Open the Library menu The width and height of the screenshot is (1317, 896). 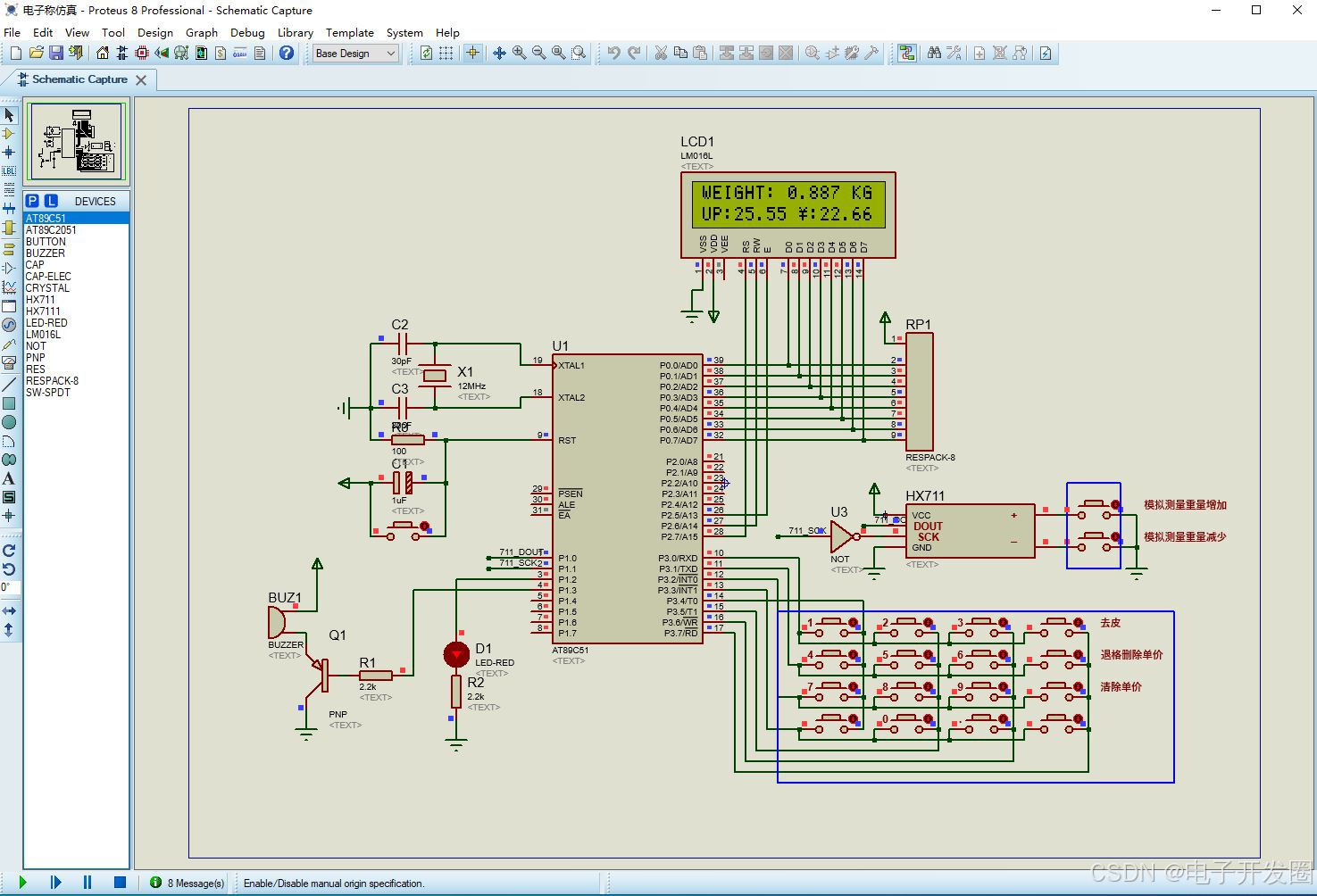click(296, 33)
